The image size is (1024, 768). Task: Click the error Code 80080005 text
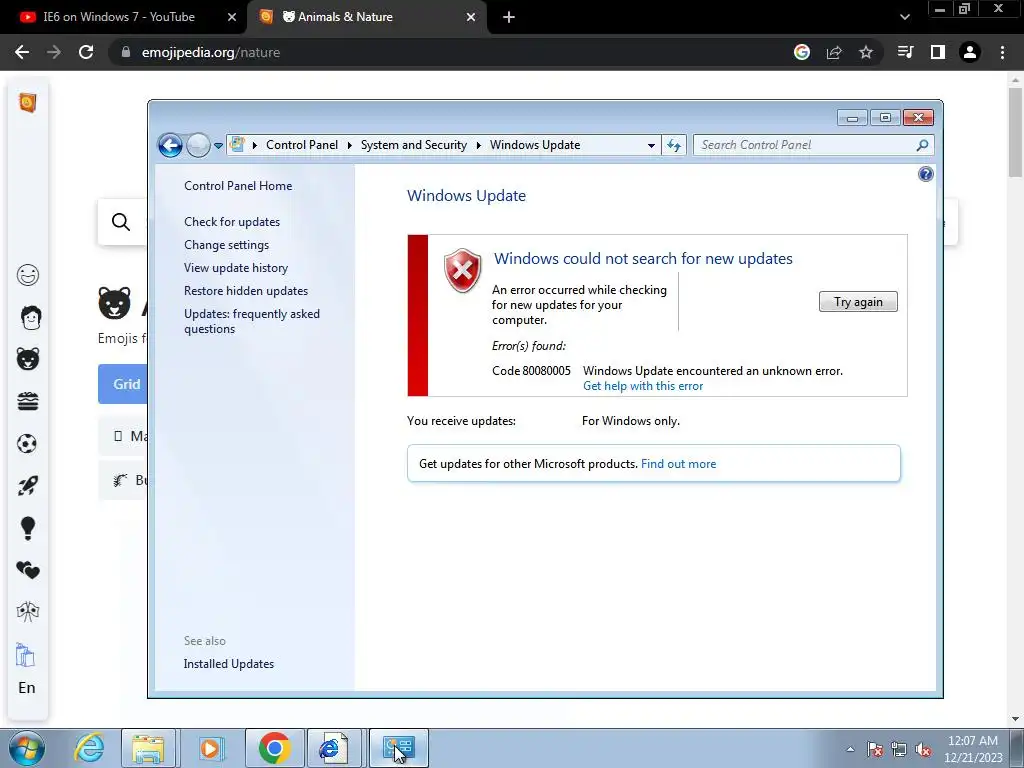pos(531,371)
